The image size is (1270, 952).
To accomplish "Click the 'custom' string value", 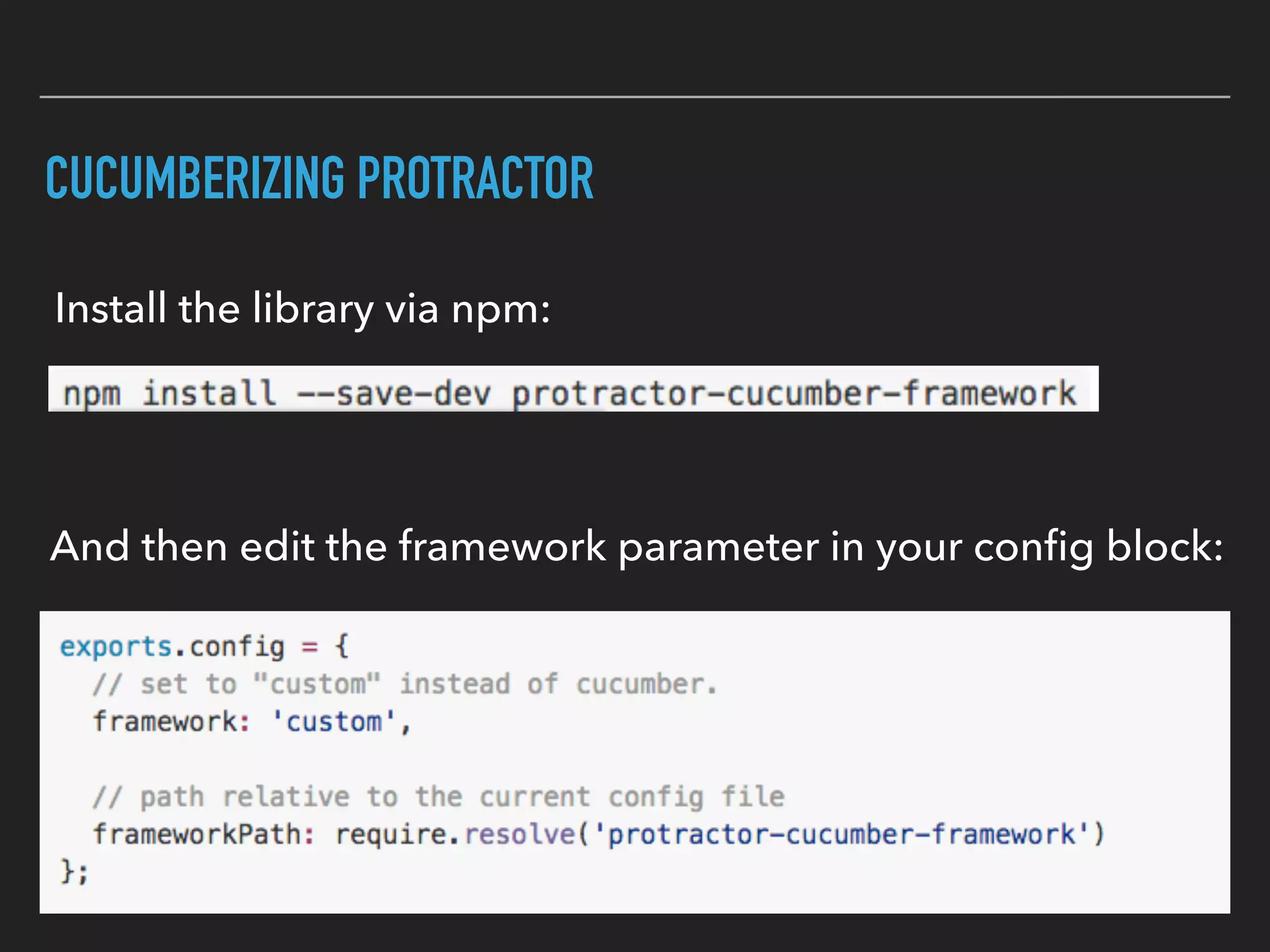I will click(334, 722).
